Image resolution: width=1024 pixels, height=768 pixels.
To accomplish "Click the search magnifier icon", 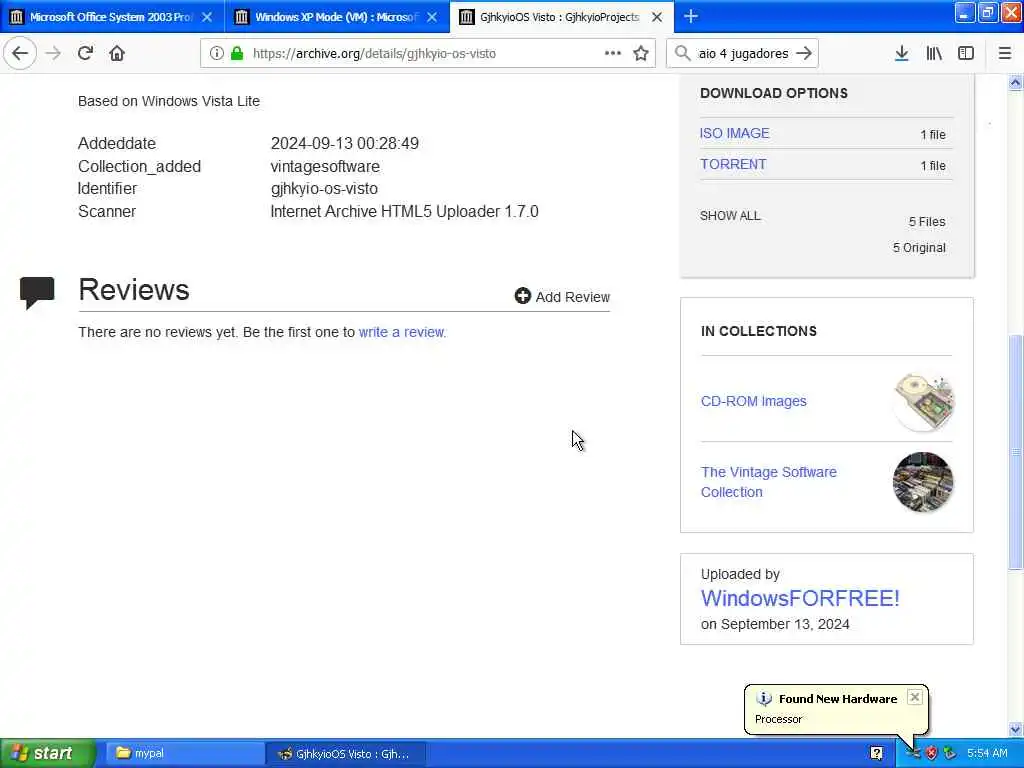I will pyautogui.click(x=682, y=53).
